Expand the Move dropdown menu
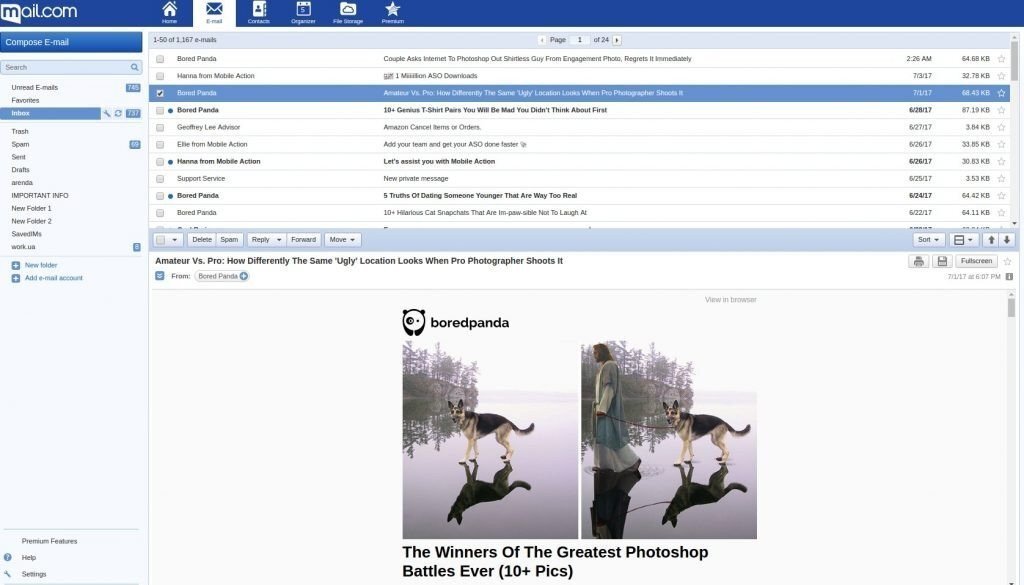 (x=342, y=240)
